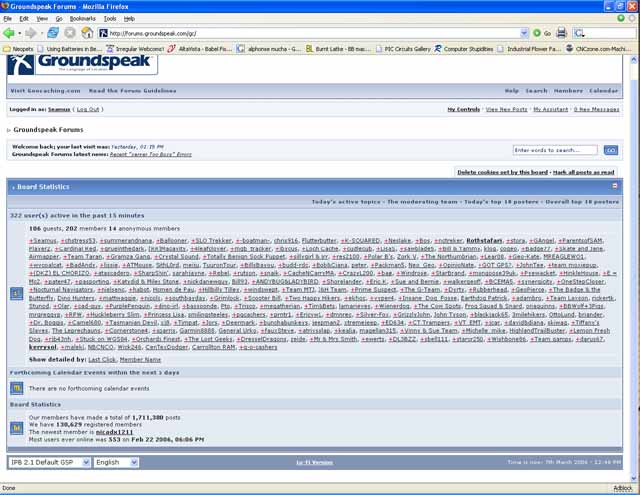This screenshot has width=640, height=495.
Task: Sort the active users by Last Click
Action: (x=102, y=360)
